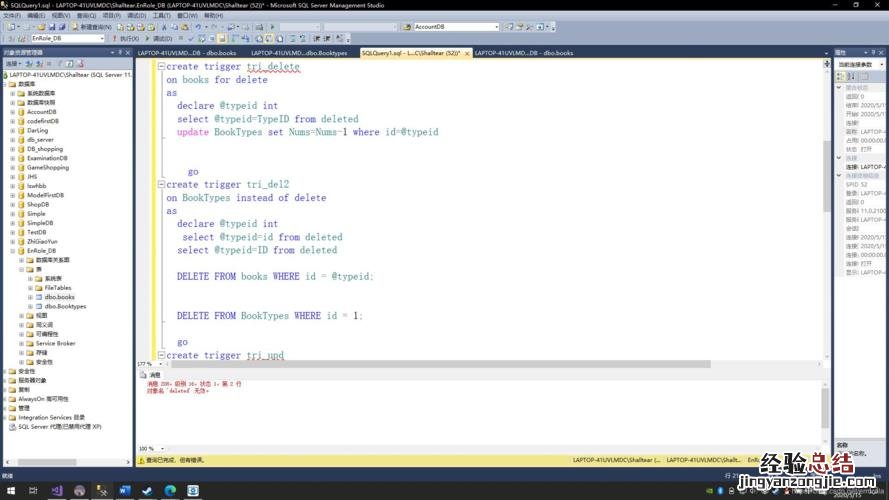
Task: Open Steam from the taskbar
Action: [148, 491]
